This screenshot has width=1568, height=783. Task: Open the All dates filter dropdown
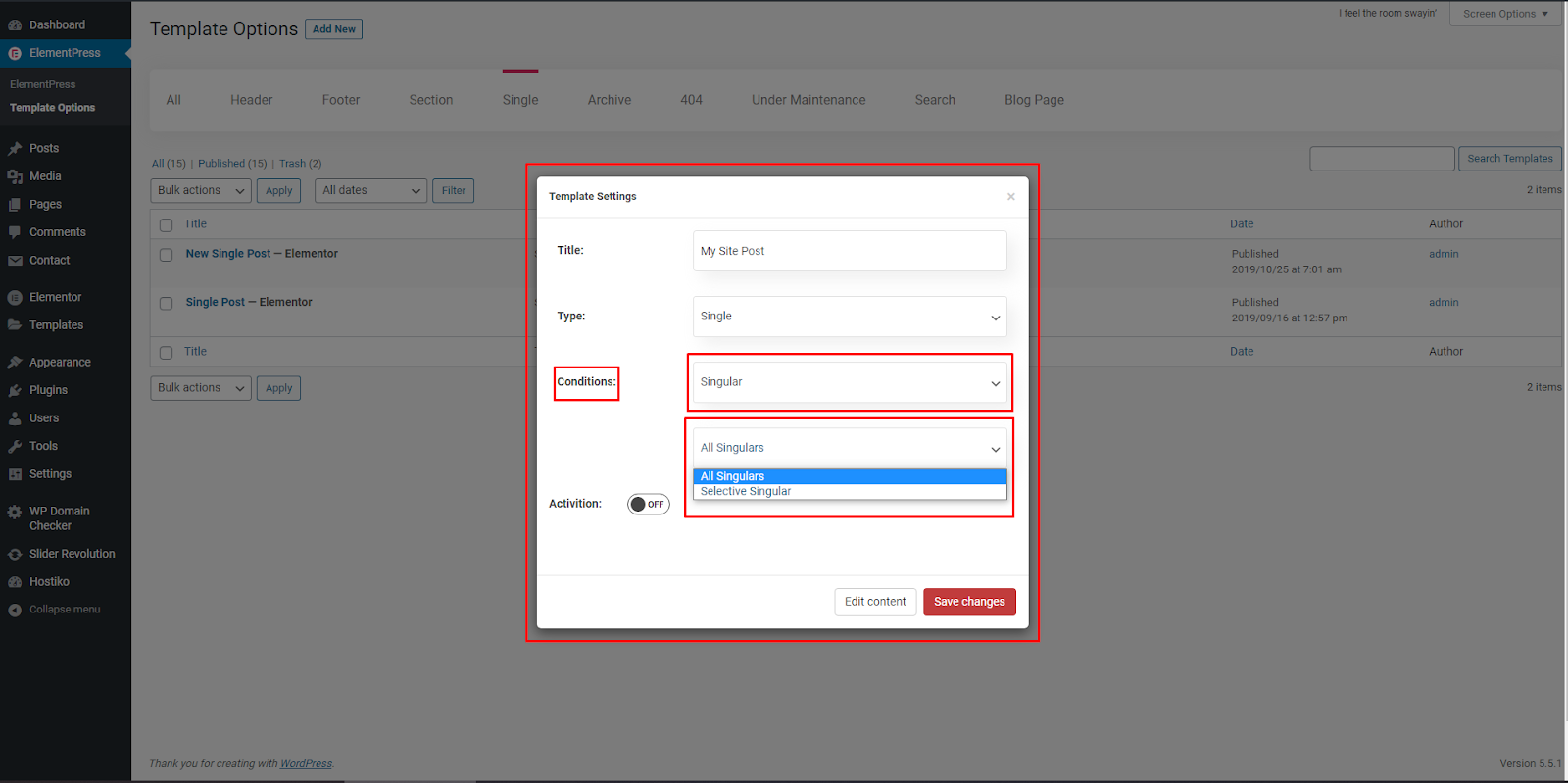[x=371, y=190]
